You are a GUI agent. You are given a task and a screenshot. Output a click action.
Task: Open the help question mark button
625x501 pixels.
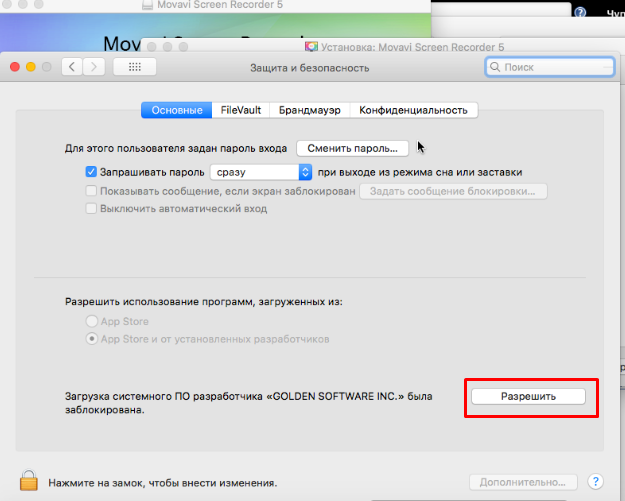(595, 482)
